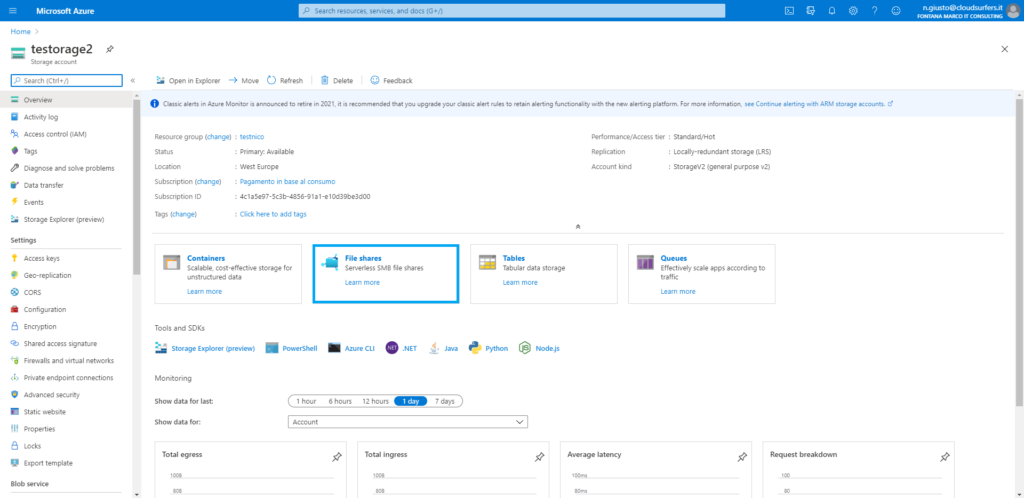Open the Tables tile
The height and width of the screenshot is (498, 1024).
(x=543, y=274)
